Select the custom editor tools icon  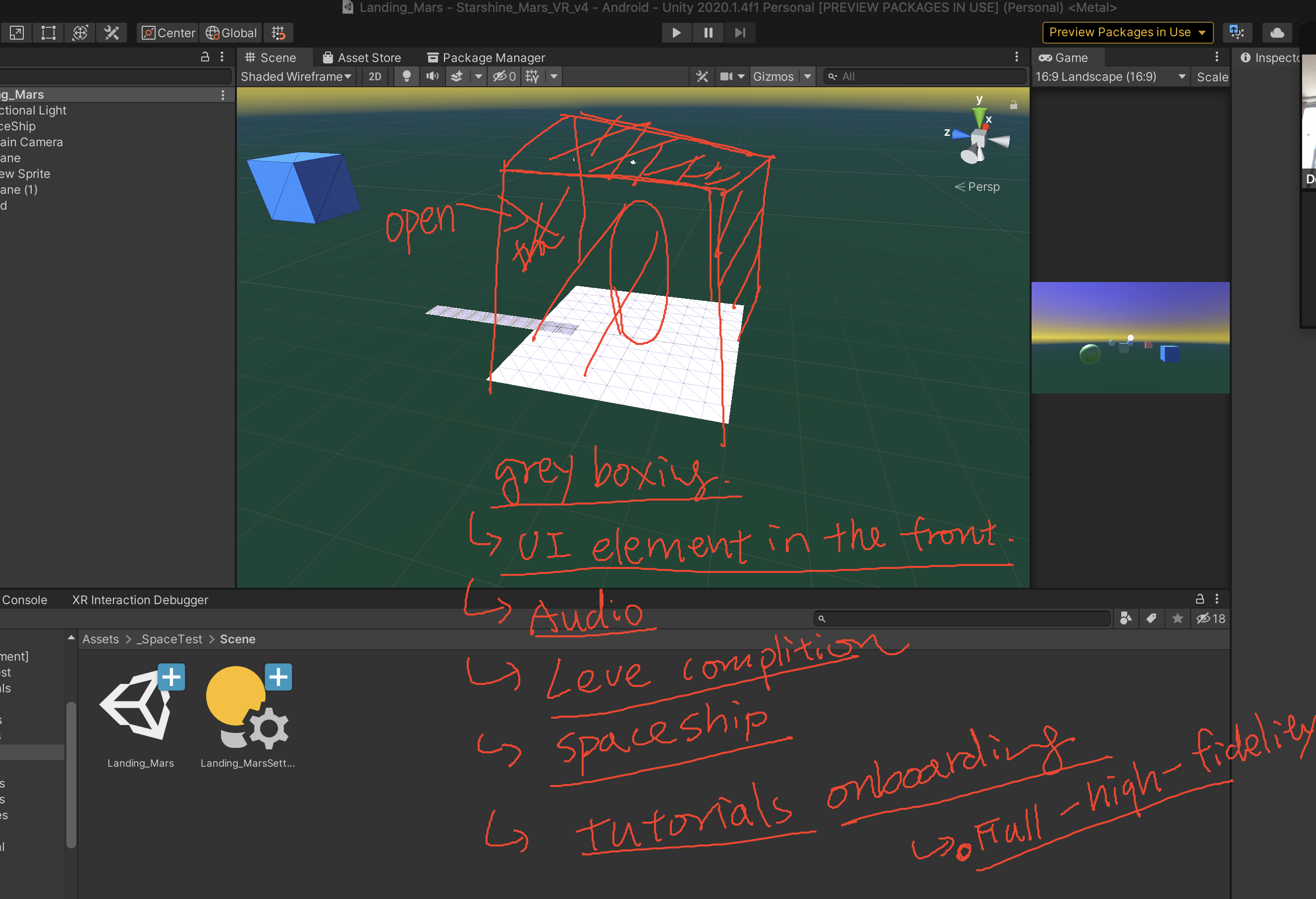click(111, 33)
